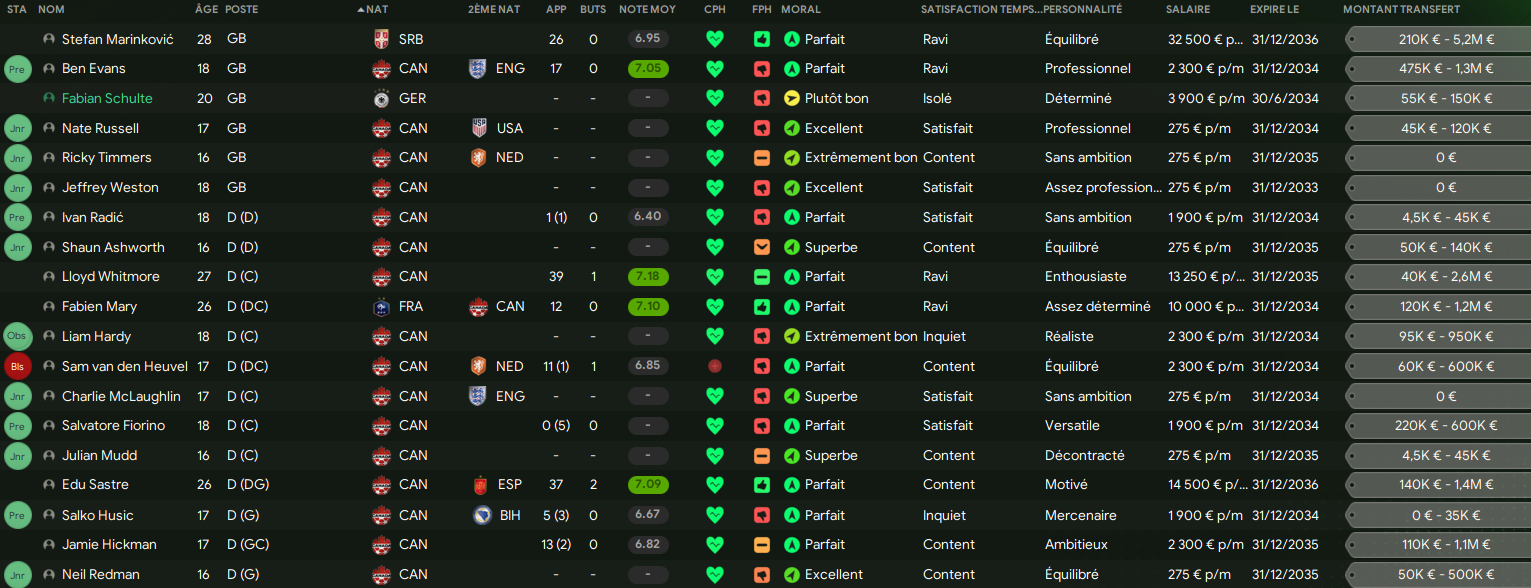Open the profile icon next to Stefan Marinković
The image size is (1531, 588).
click(49, 39)
